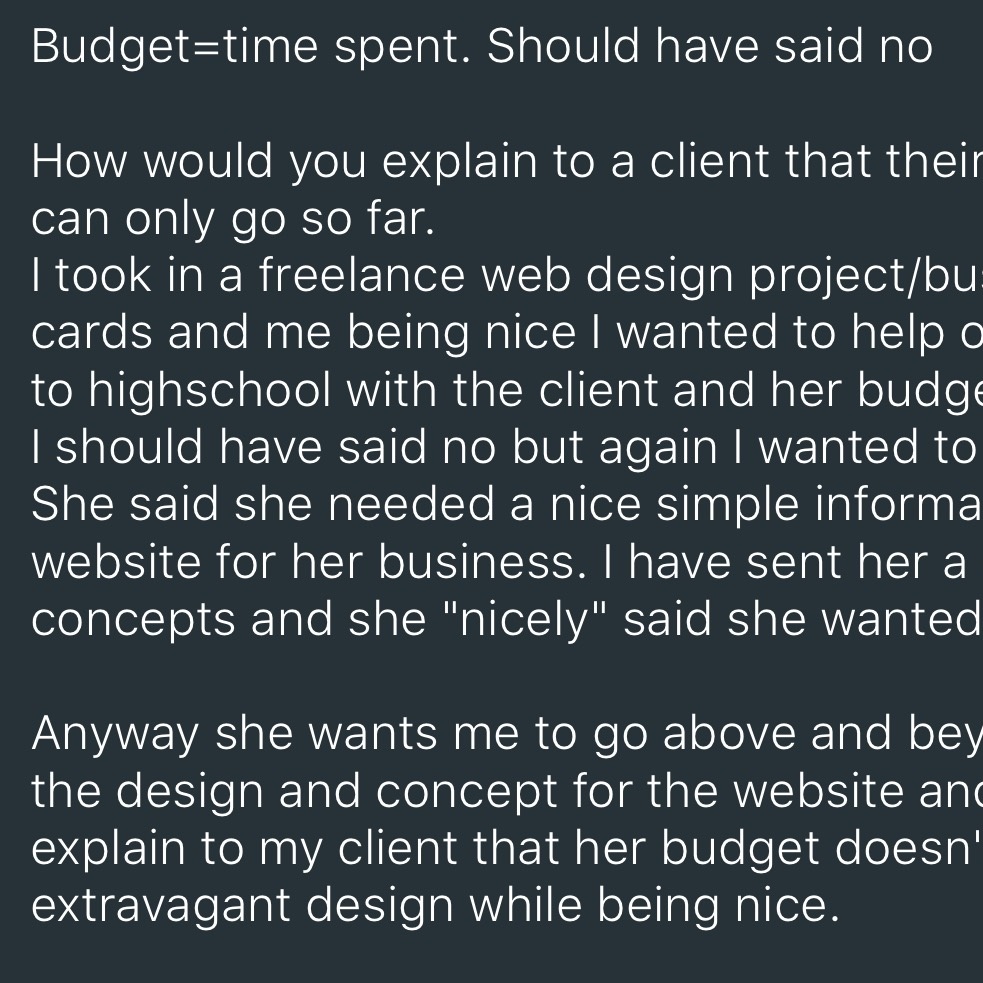Screen dimensions: 983x983
Task: Click the line 'She said she needed a nice'
Action: point(507,505)
